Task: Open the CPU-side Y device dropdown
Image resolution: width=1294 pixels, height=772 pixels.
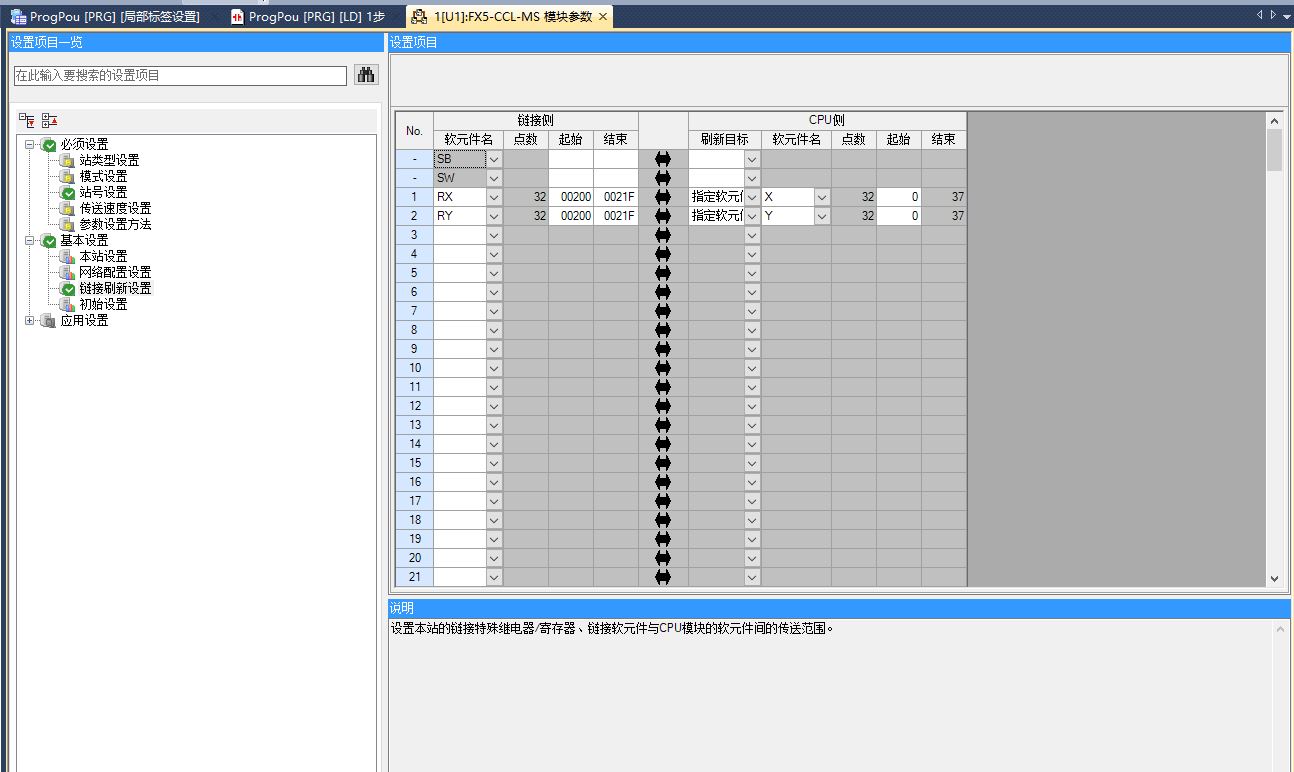Action: [x=821, y=216]
